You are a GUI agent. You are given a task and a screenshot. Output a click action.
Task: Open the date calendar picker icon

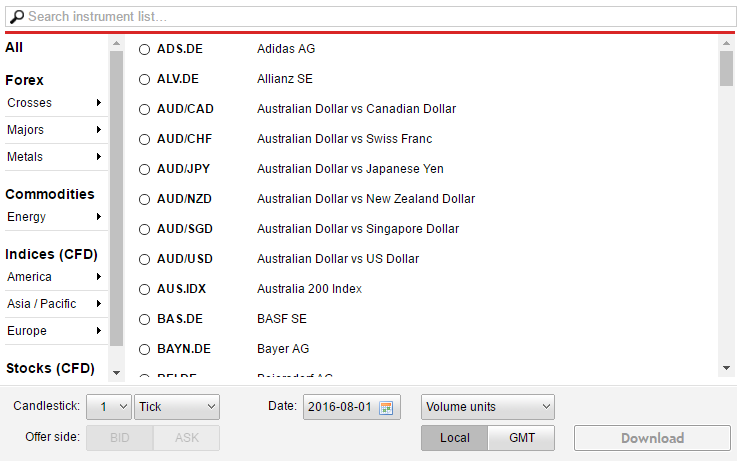click(386, 407)
